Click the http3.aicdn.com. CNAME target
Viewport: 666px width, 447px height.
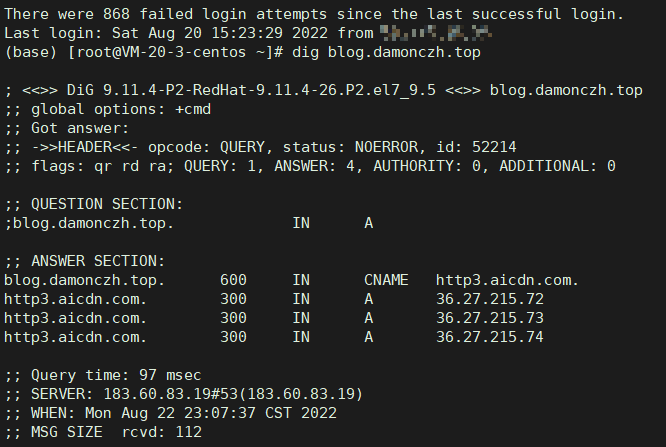(507, 280)
